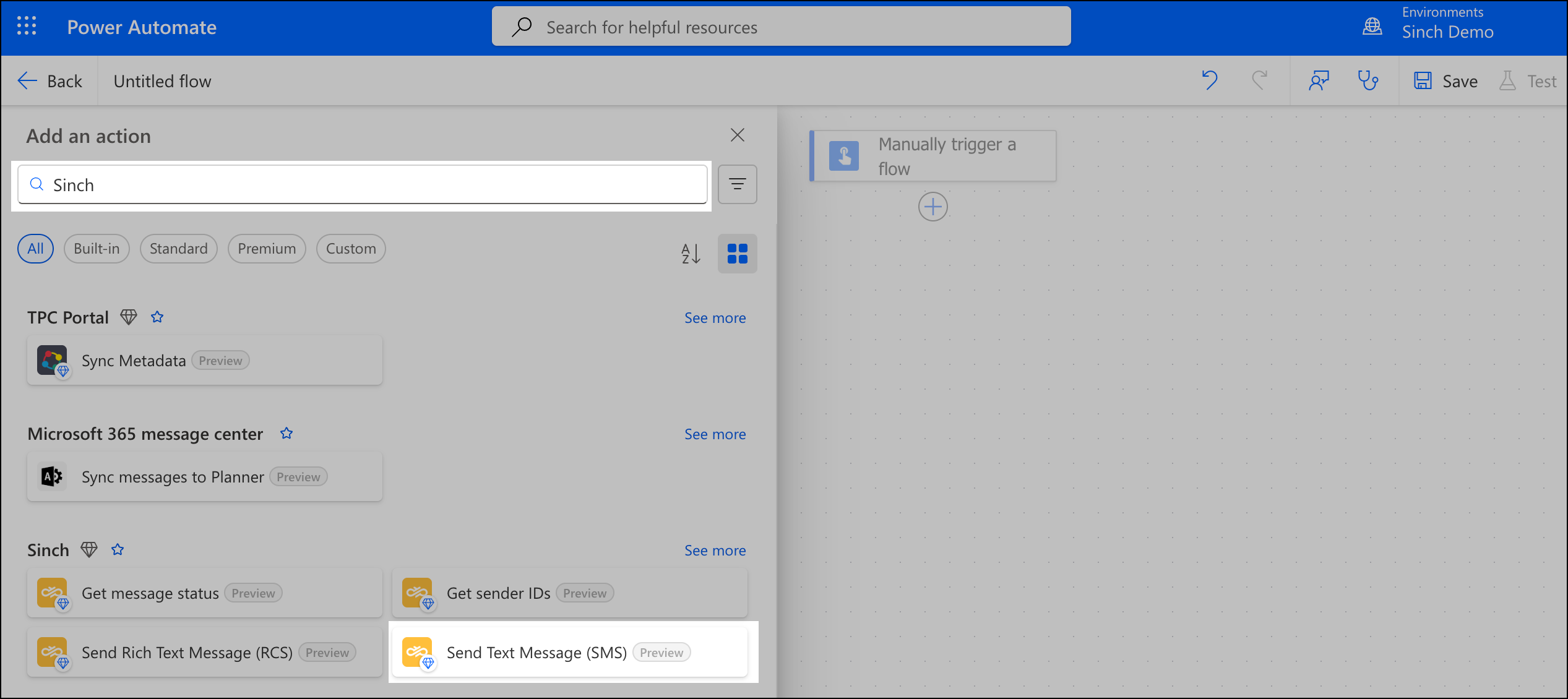The image size is (1568, 699).
Task: Add a step below the trigger
Action: point(933,207)
